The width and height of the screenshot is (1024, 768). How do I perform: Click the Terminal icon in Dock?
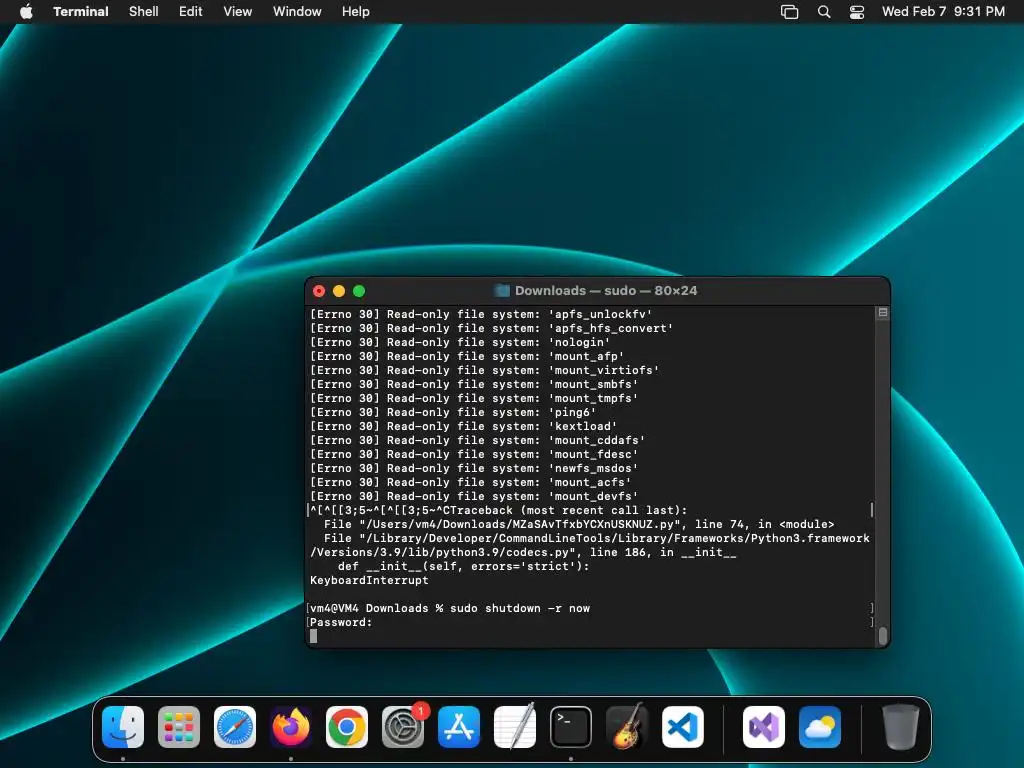(x=571, y=727)
